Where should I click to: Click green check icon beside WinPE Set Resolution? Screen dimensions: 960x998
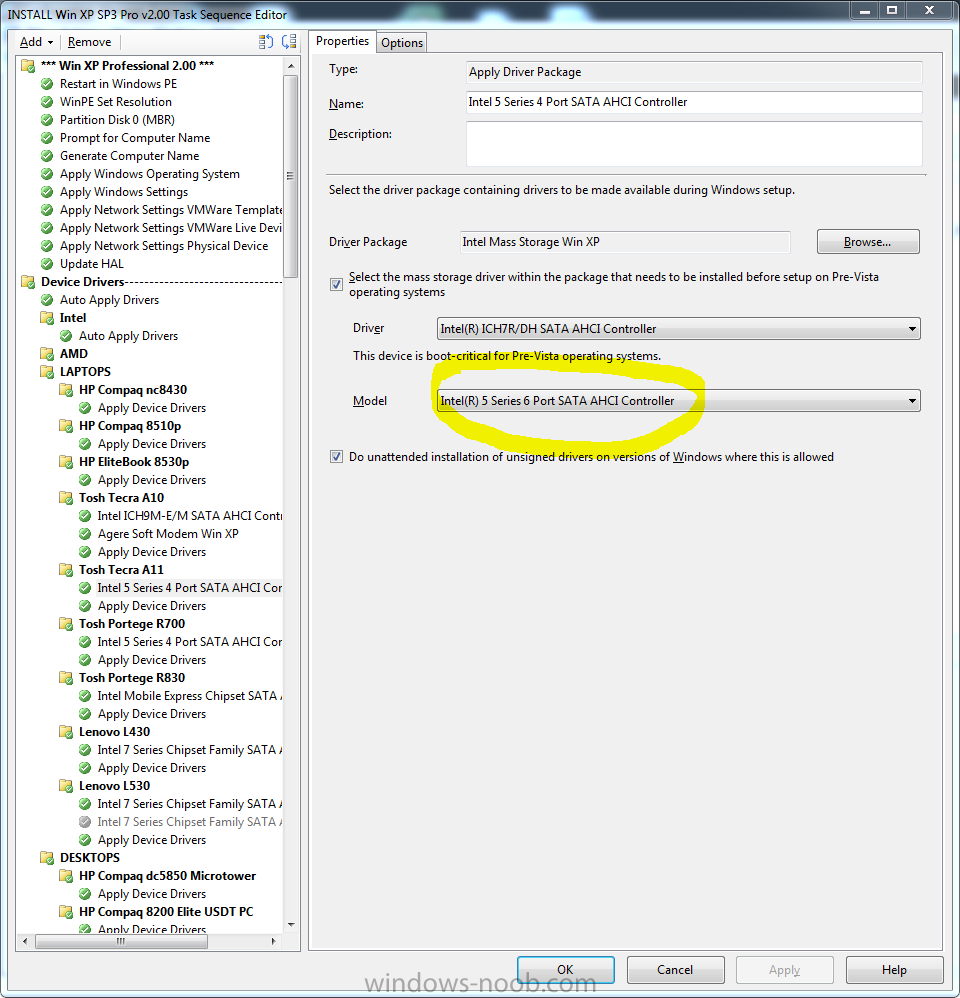tap(46, 102)
